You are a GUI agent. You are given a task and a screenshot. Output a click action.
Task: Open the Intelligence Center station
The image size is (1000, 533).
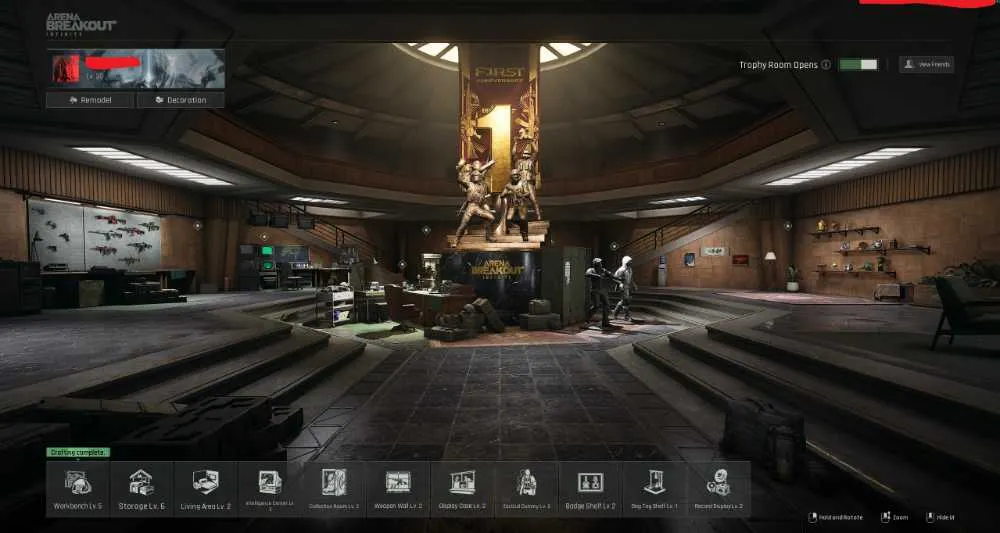(270, 488)
